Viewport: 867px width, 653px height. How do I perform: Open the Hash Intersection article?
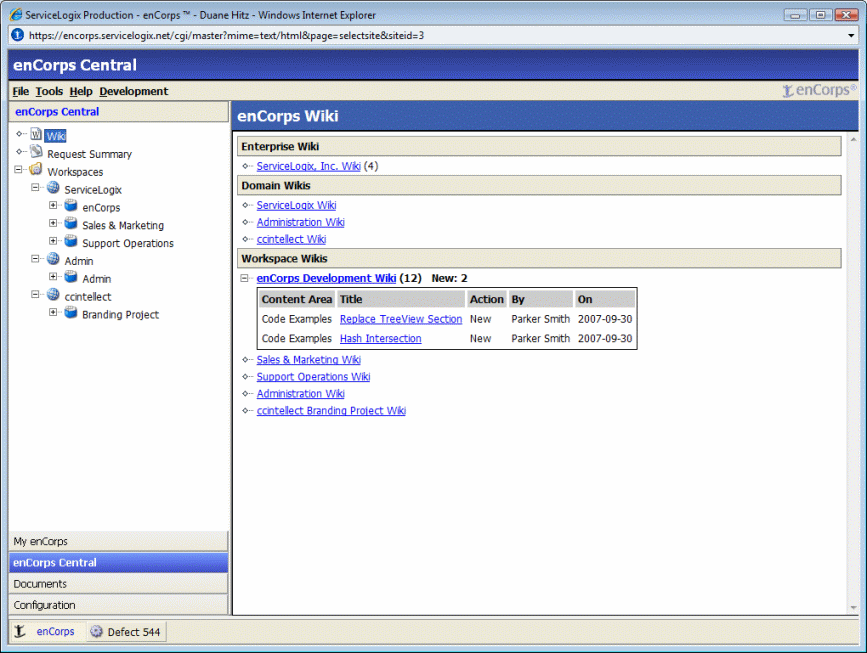[x=380, y=338]
